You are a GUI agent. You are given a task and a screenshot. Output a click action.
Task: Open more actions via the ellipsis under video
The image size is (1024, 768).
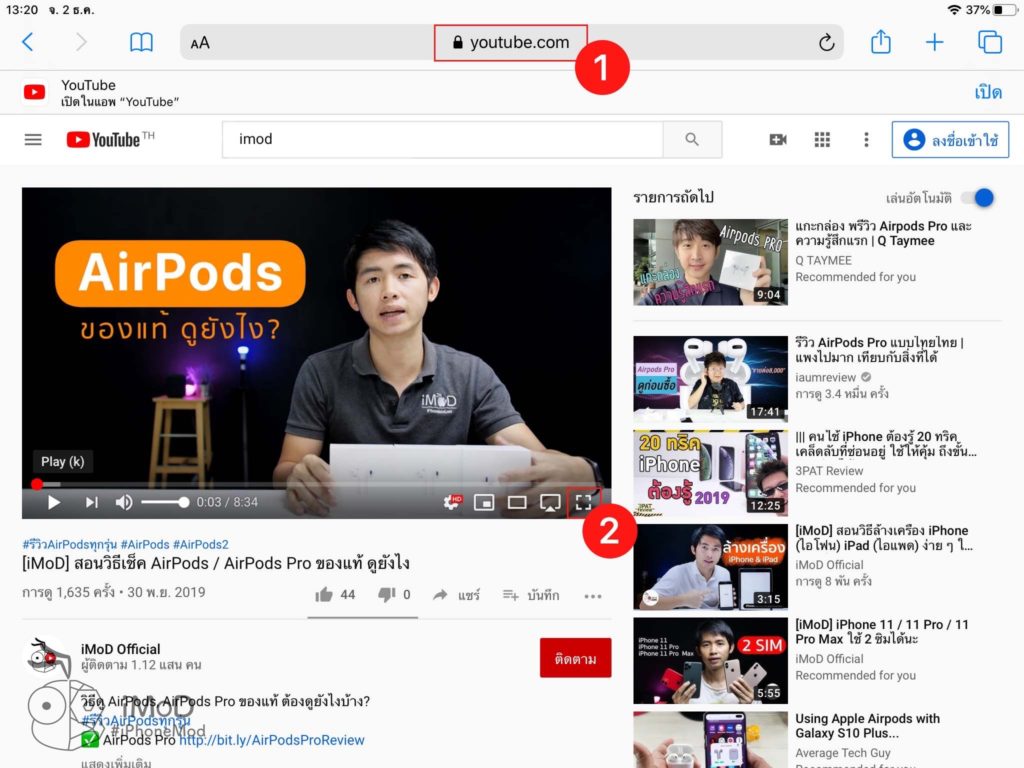pyautogui.click(x=593, y=595)
